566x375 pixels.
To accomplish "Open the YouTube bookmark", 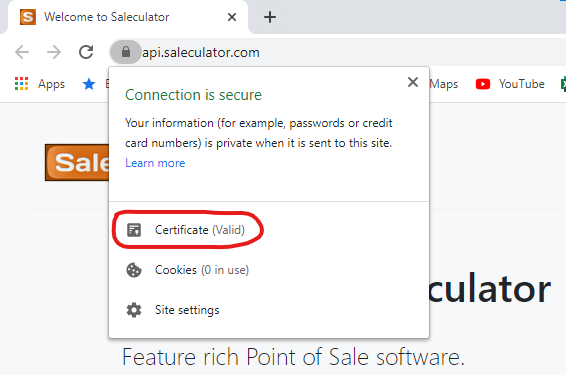I will tap(510, 84).
